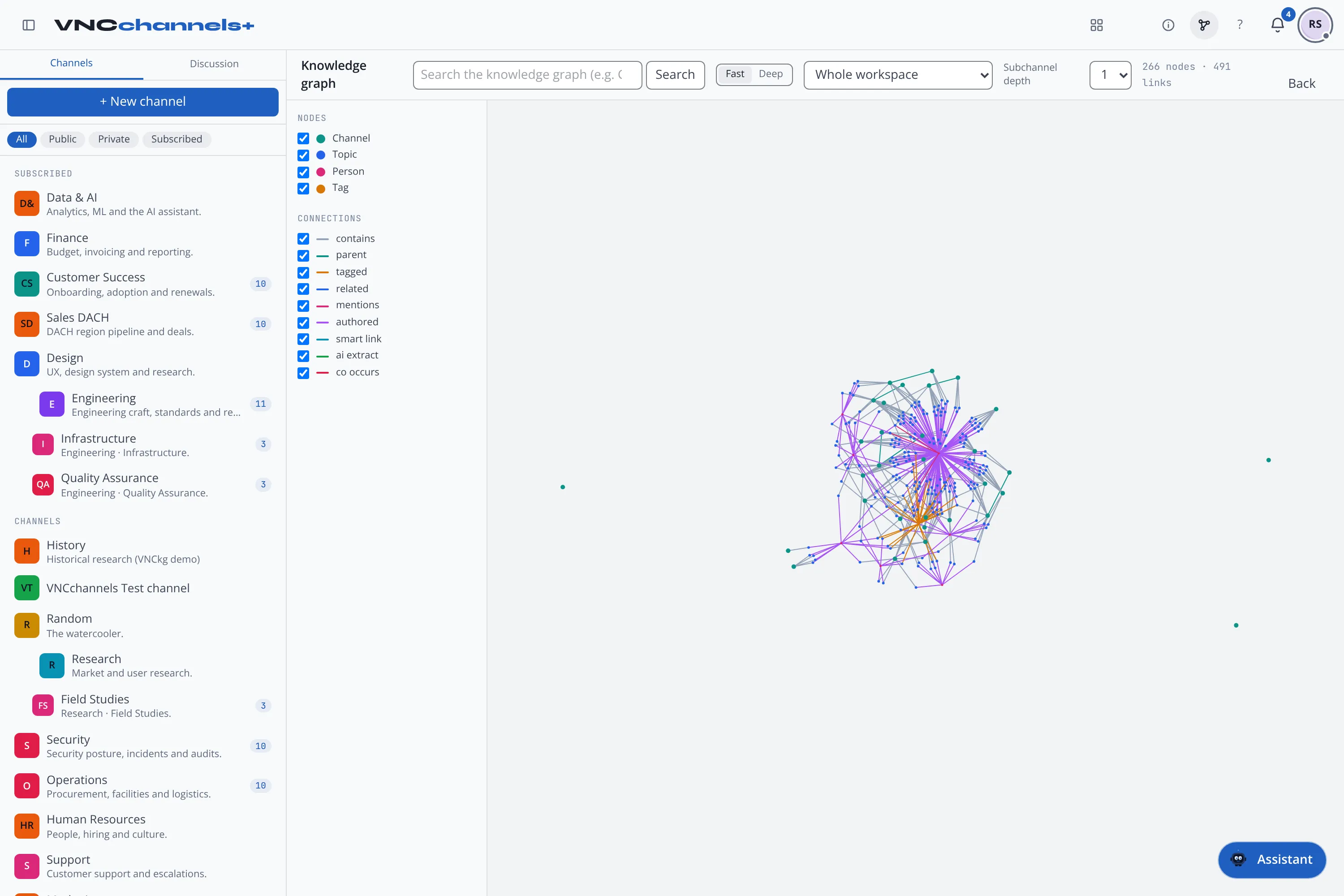Open the Subchannel depth dropdown

1110,75
